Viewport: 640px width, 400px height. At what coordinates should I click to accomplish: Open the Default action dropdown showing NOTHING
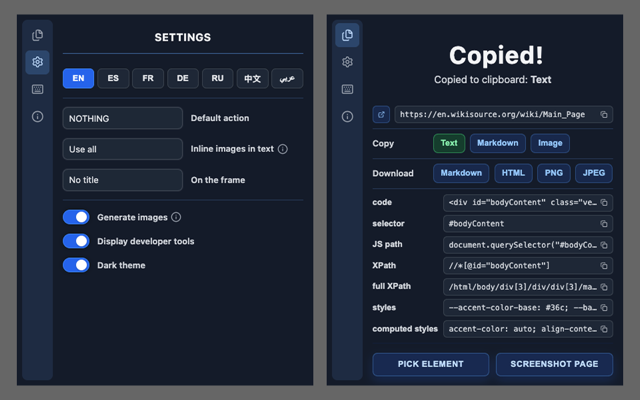pyautogui.click(x=122, y=118)
